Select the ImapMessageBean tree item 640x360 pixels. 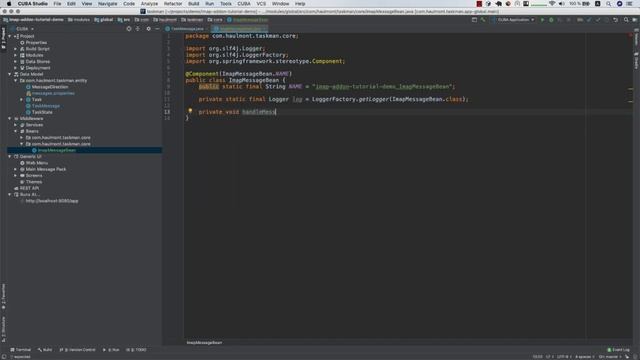57,150
